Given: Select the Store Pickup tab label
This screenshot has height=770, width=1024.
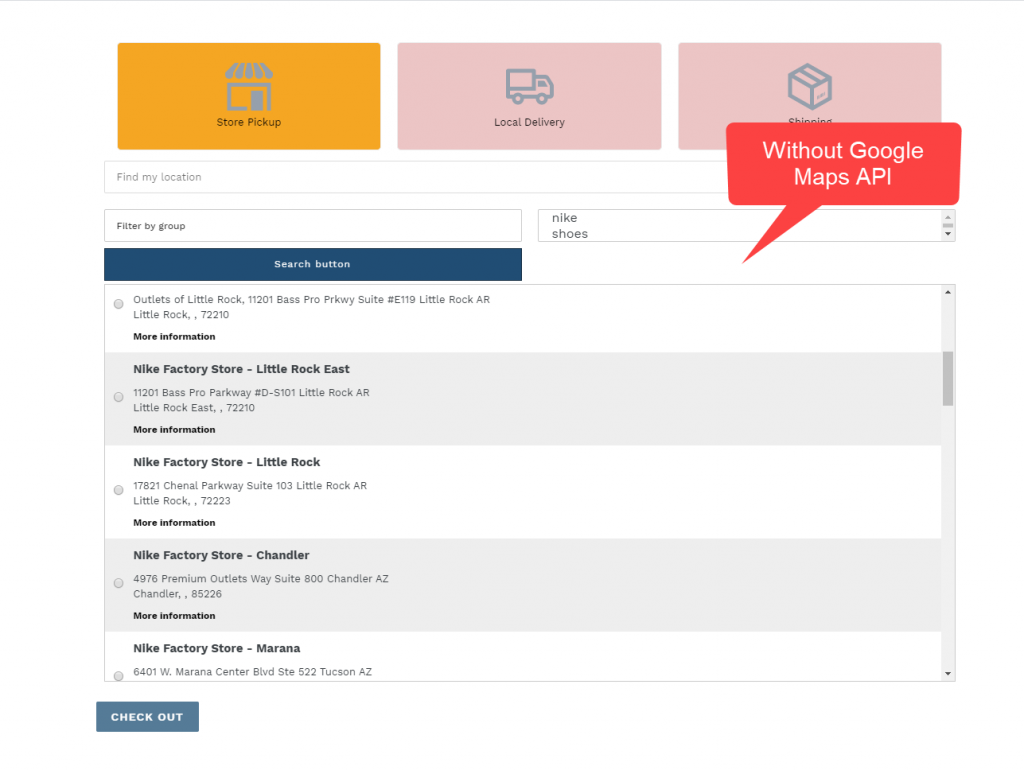Looking at the screenshot, I should coord(249,122).
